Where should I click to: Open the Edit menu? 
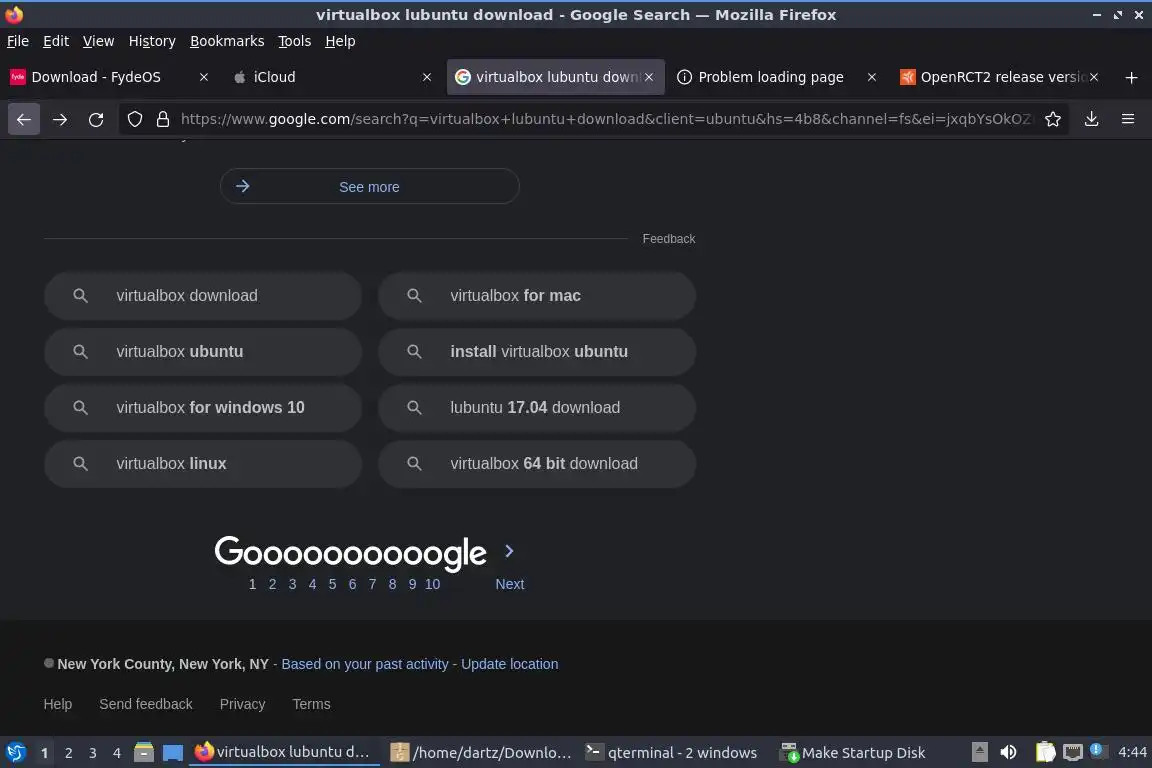56,41
